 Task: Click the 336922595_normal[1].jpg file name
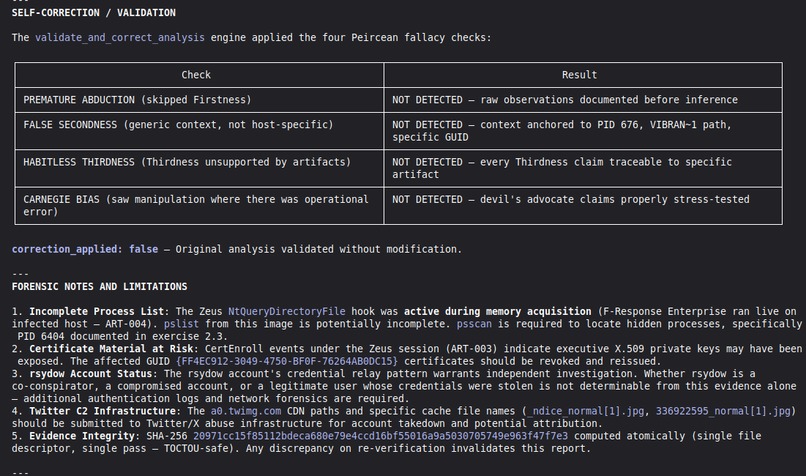pyautogui.click(x=723, y=411)
